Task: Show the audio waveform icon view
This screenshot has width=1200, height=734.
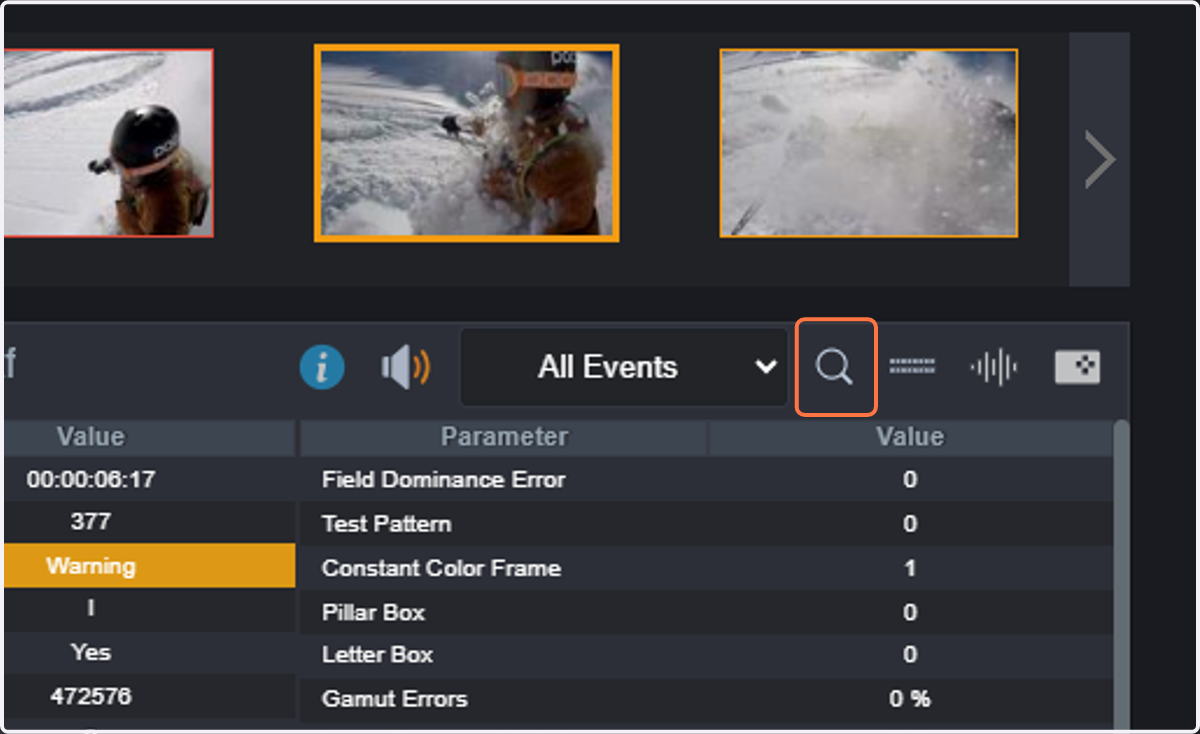Action: tap(993, 368)
